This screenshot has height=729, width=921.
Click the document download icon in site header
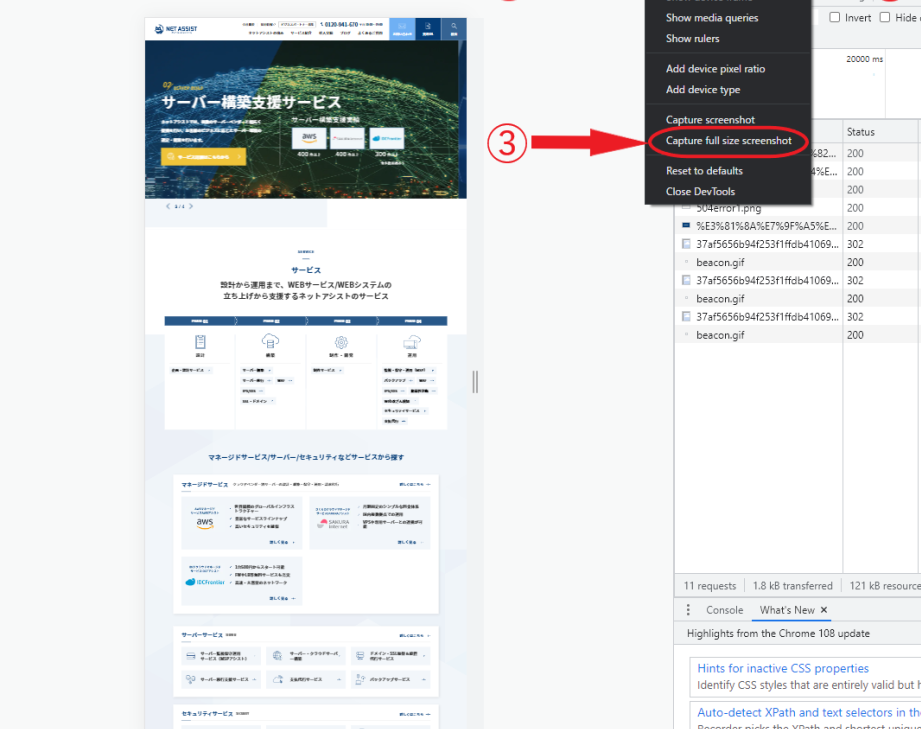click(428, 28)
